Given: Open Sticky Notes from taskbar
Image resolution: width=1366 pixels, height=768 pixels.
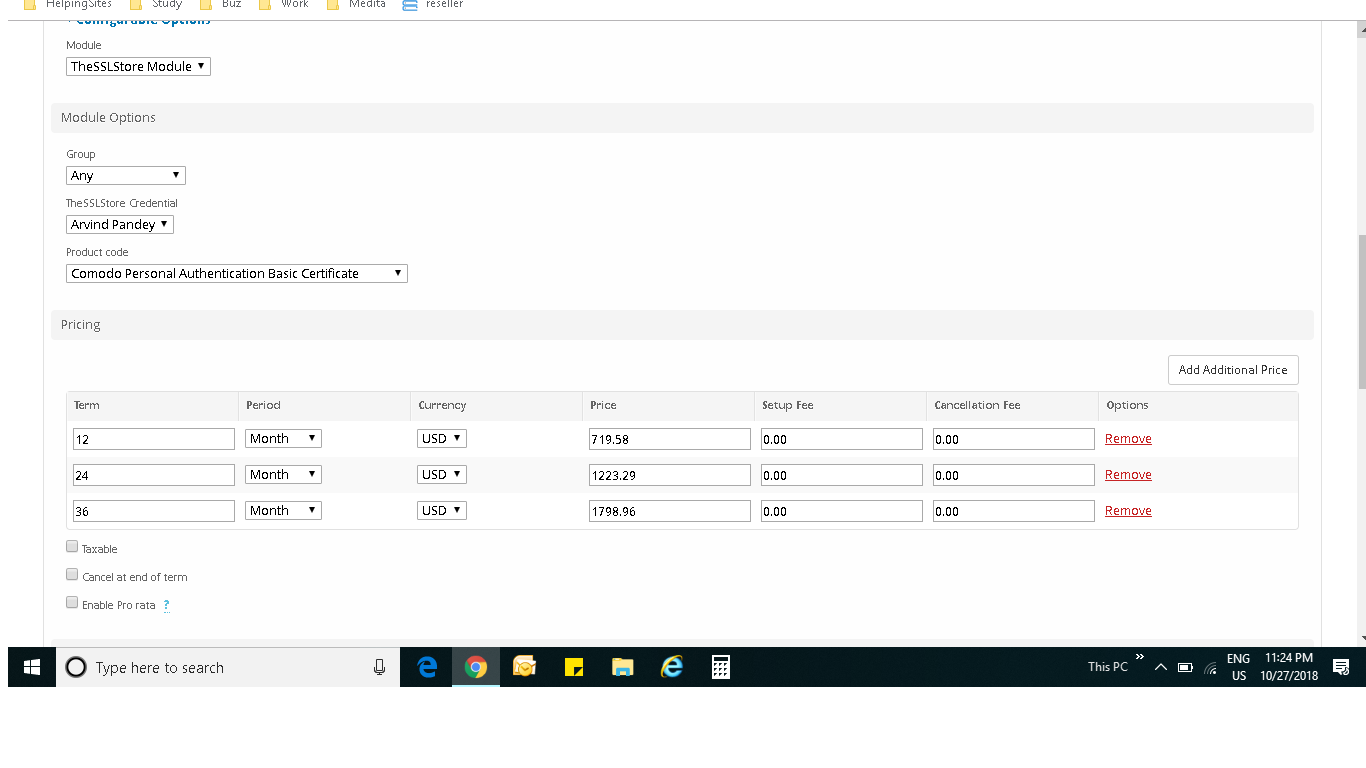Looking at the screenshot, I should tap(574, 667).
